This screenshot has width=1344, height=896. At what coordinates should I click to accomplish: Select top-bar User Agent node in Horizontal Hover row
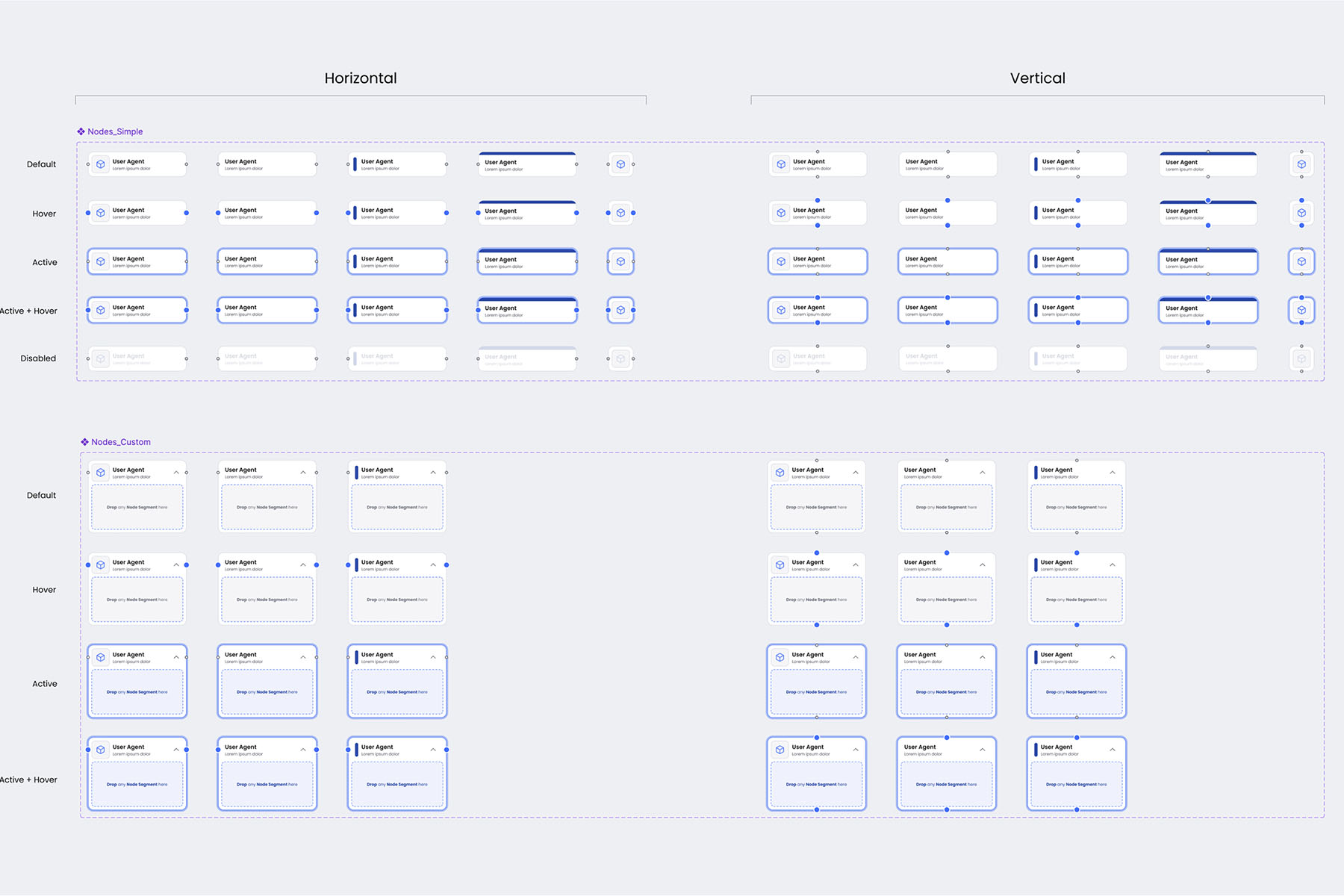coord(527,213)
